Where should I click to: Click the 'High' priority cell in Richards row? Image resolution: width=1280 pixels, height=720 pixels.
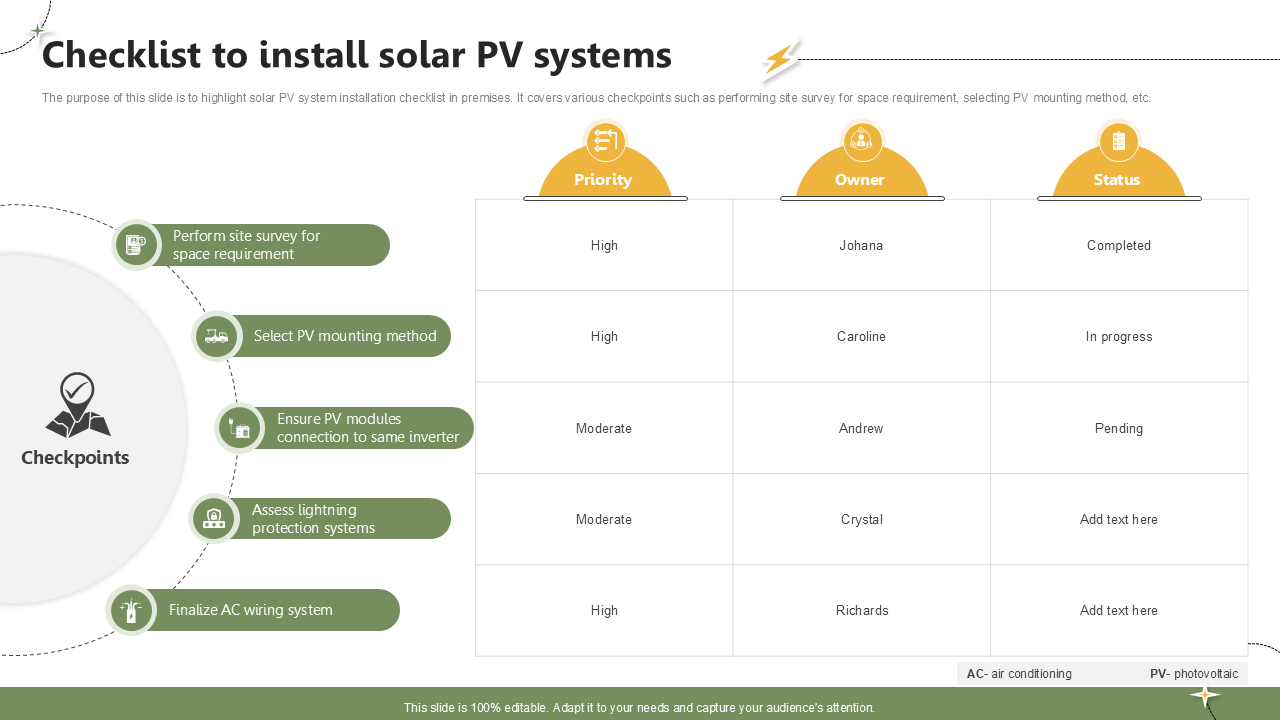pos(604,610)
